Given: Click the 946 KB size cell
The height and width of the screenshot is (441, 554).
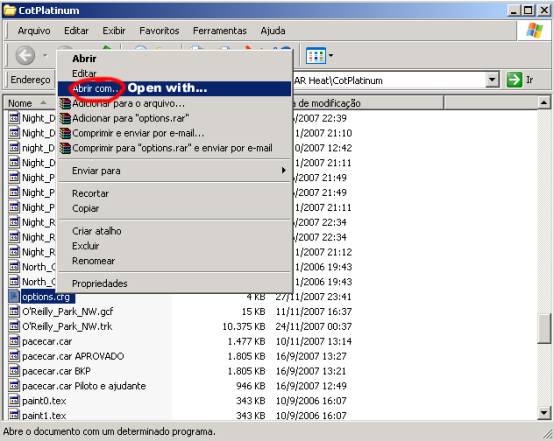Looking at the screenshot, I should pos(251,386).
